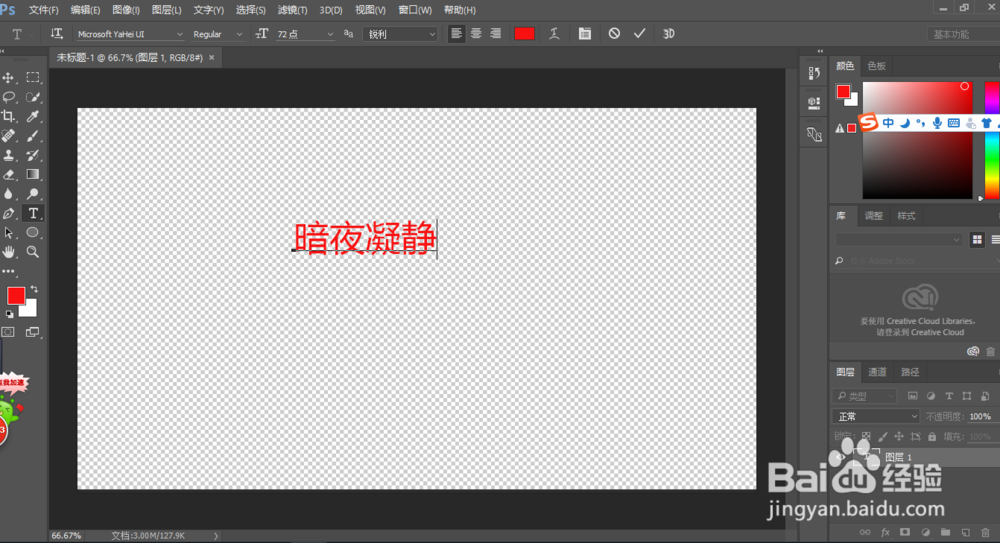This screenshot has width=1000, height=543.
Task: Switch to the 通道 tab
Action: click(x=877, y=372)
